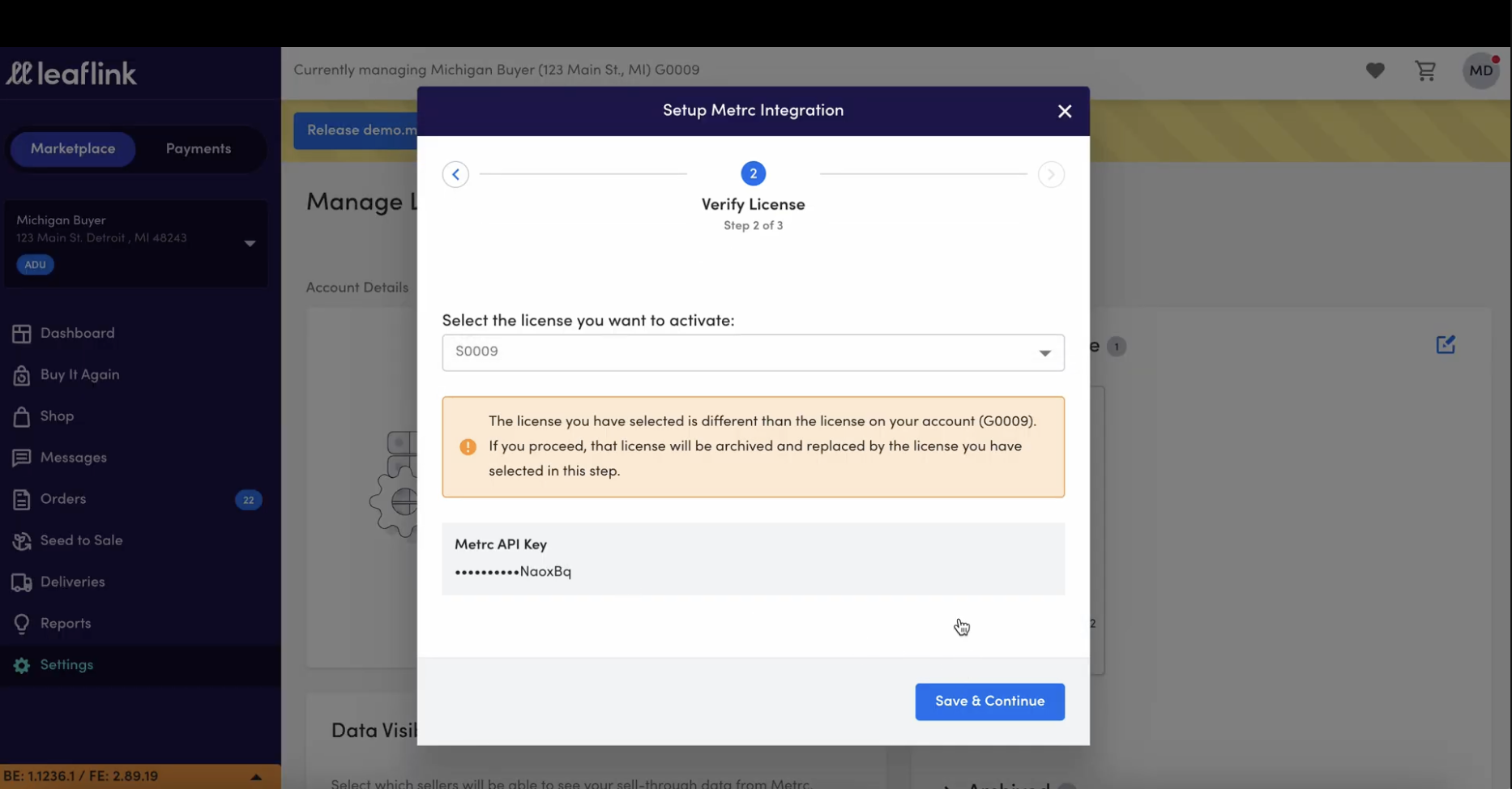This screenshot has width=1512, height=789.
Task: Click the Reports lightbulb icon
Action: 22,624
